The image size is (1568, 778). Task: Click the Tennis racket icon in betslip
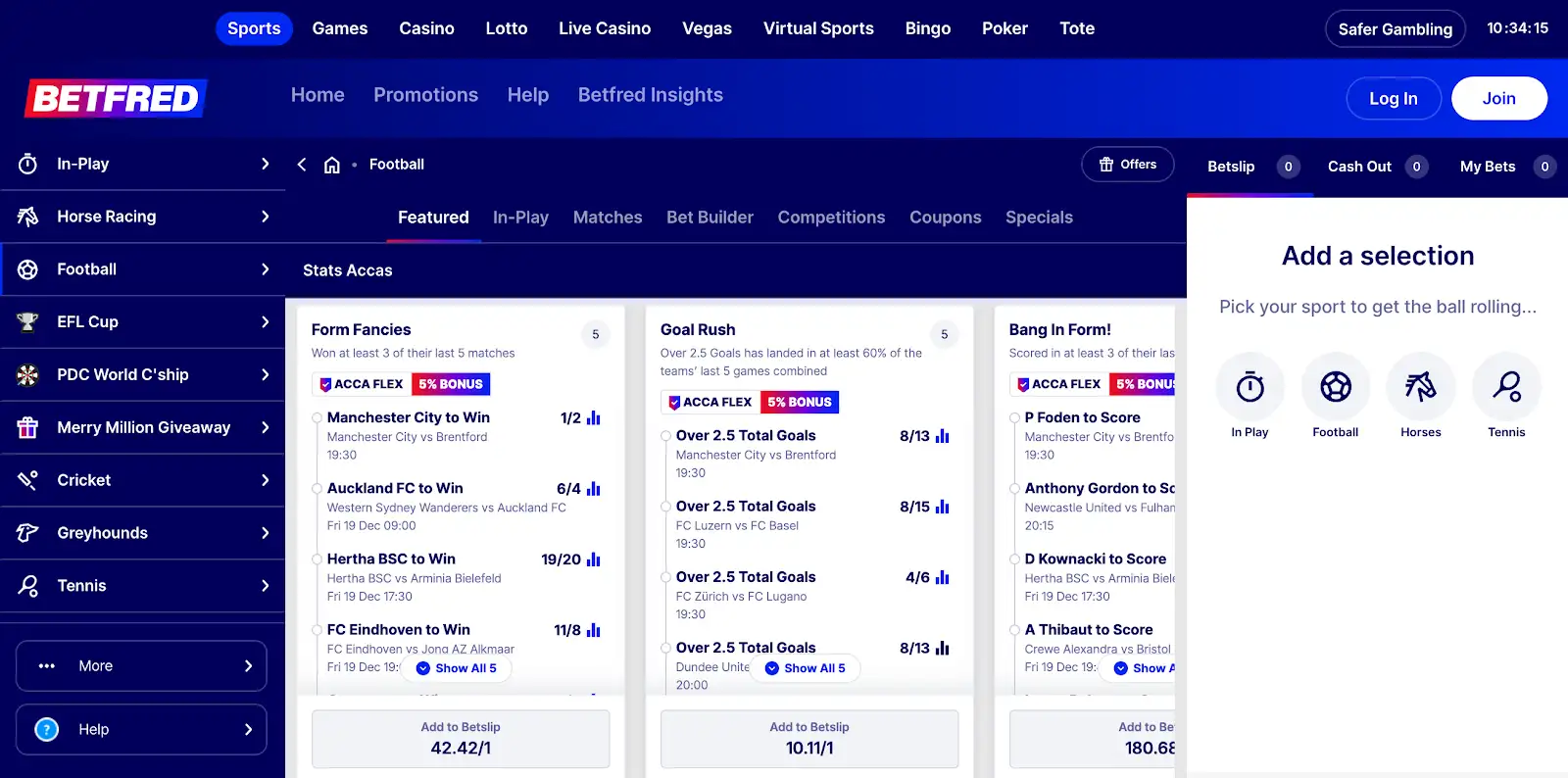1506,387
